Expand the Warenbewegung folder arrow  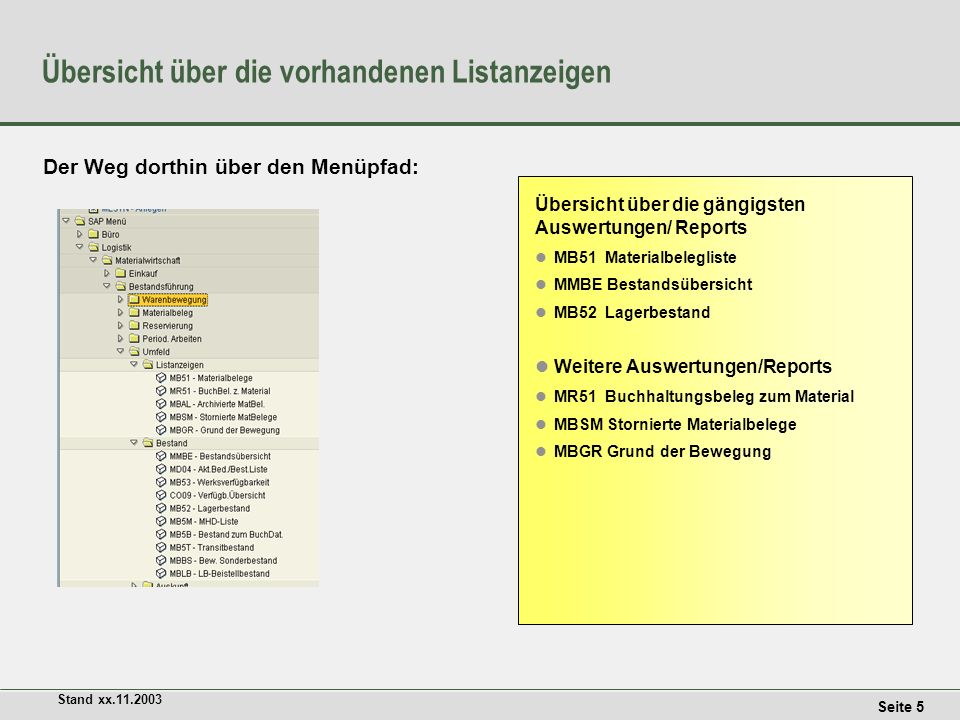(120, 299)
